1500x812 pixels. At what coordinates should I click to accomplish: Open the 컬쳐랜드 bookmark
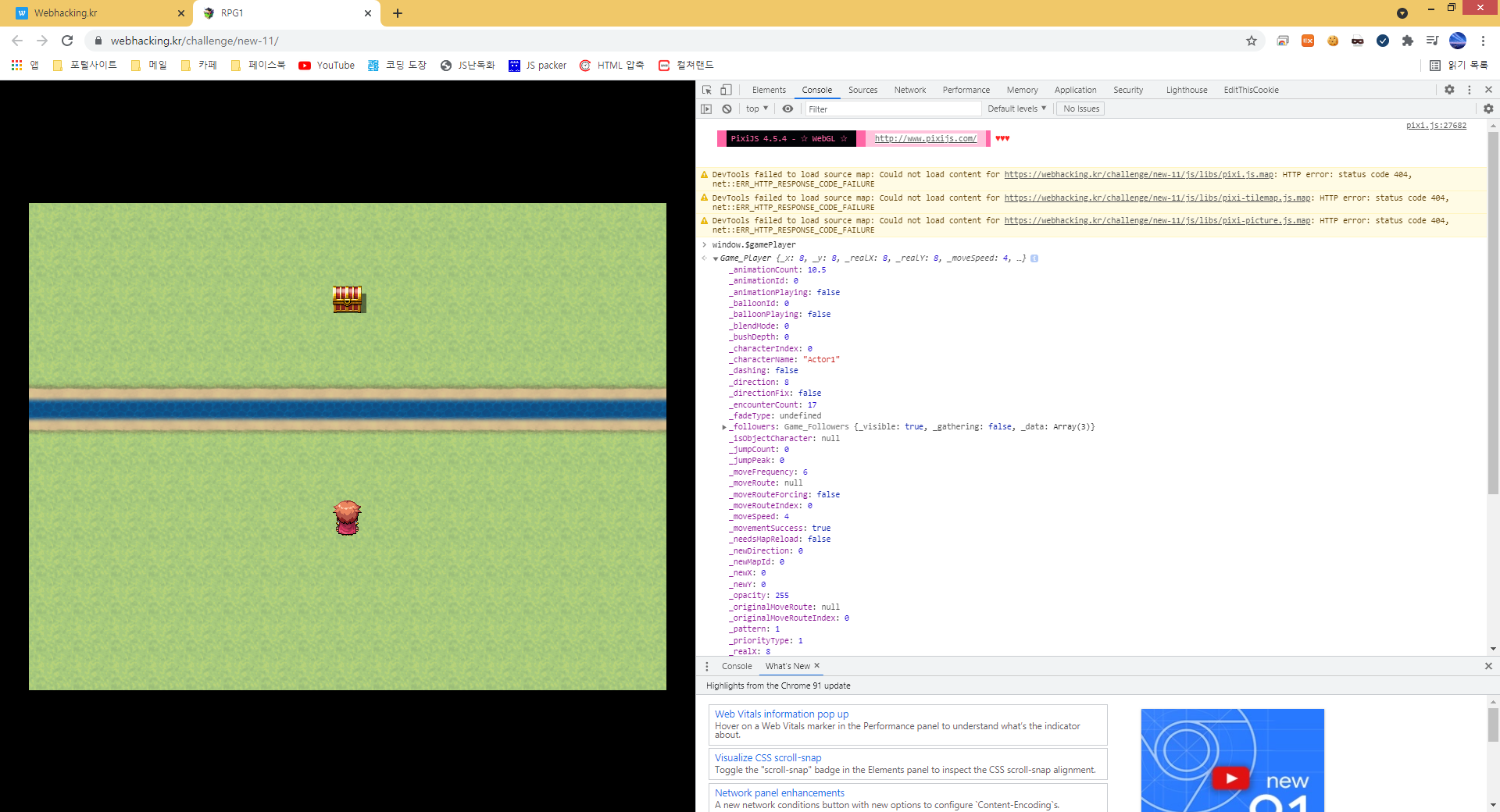[x=686, y=66]
